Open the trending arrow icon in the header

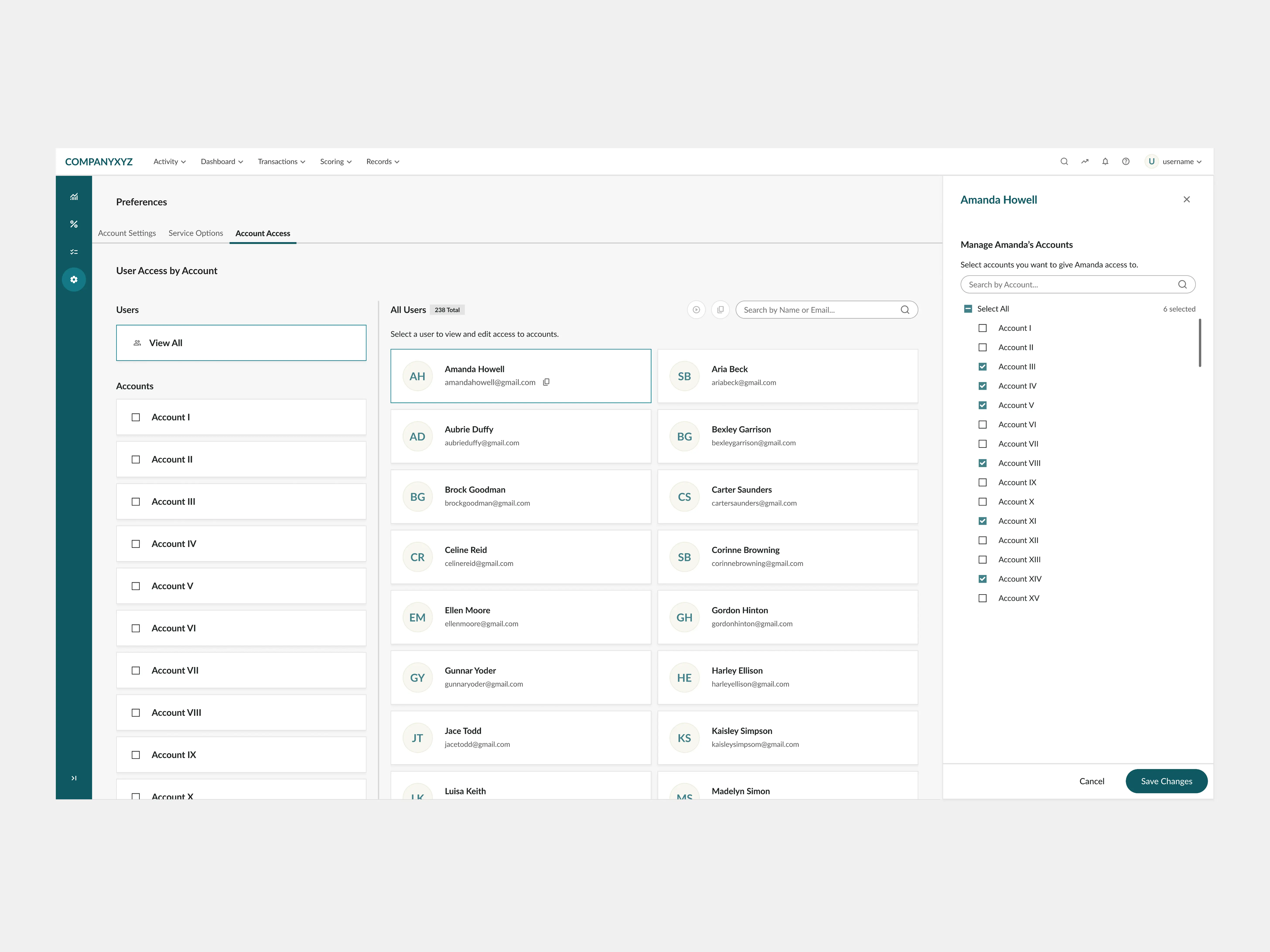point(1085,162)
